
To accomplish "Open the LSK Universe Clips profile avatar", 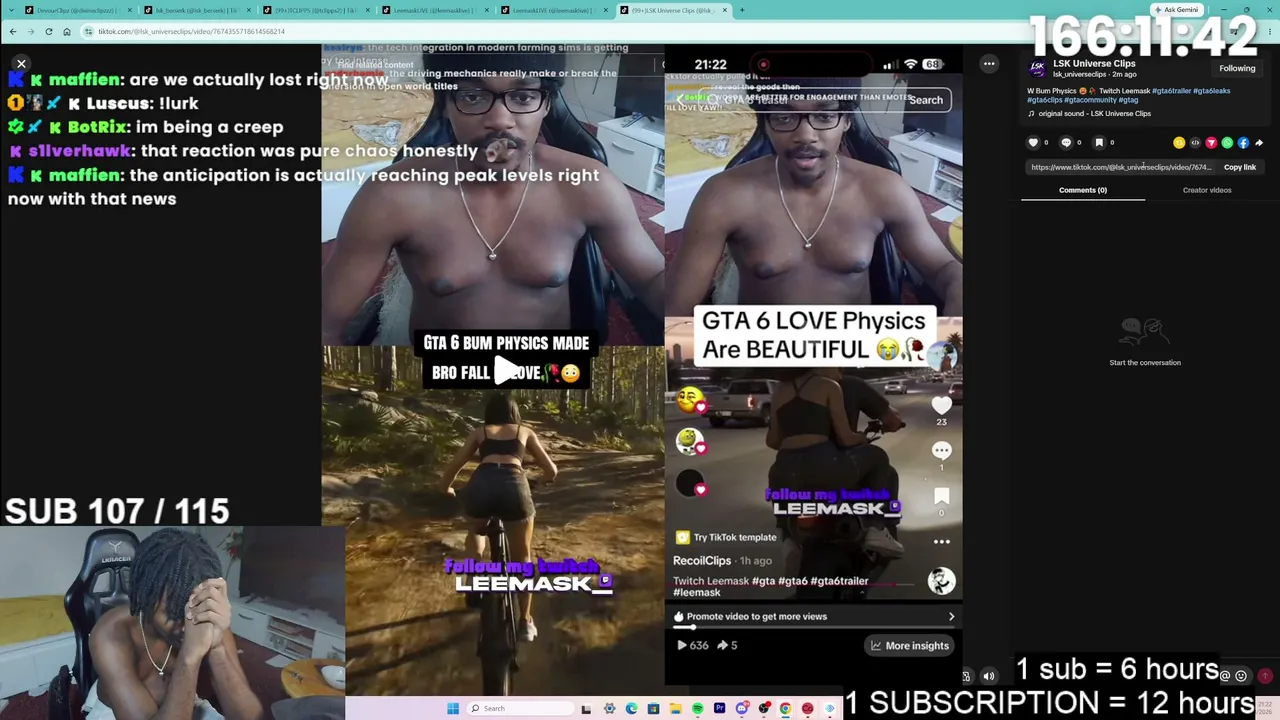I will (1037, 68).
